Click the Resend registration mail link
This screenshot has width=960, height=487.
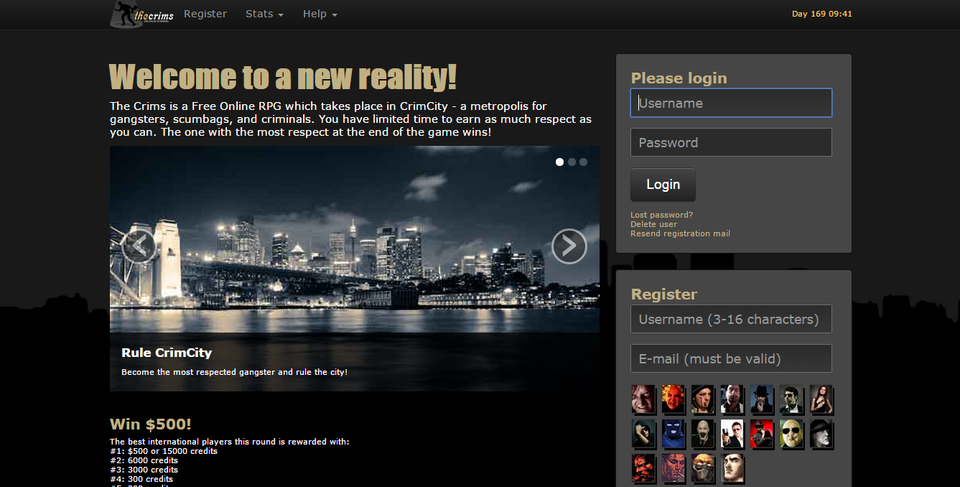tap(680, 234)
